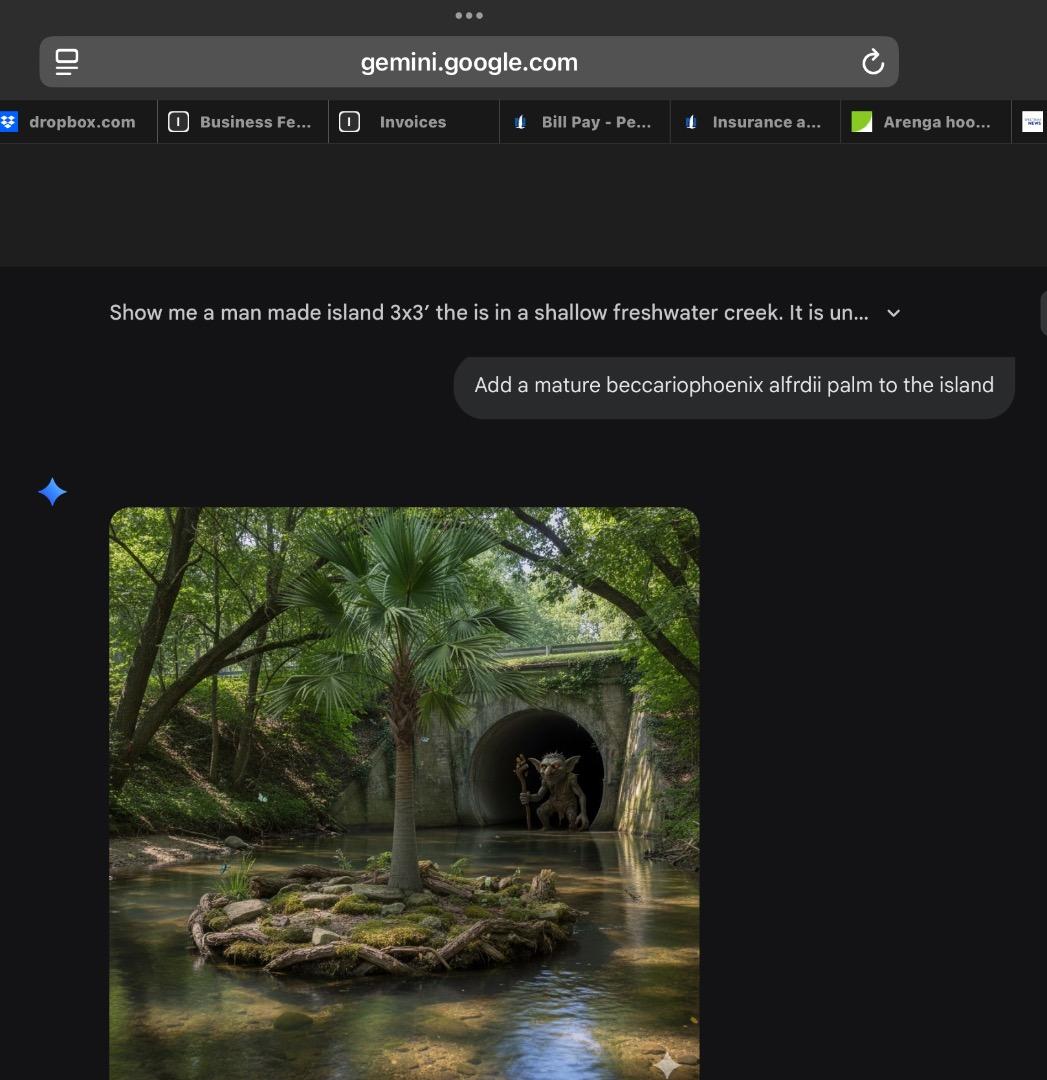The height and width of the screenshot is (1080, 1047).
Task: Select the 'Add a mature beccariophoenix' message bubble
Action: pos(733,386)
